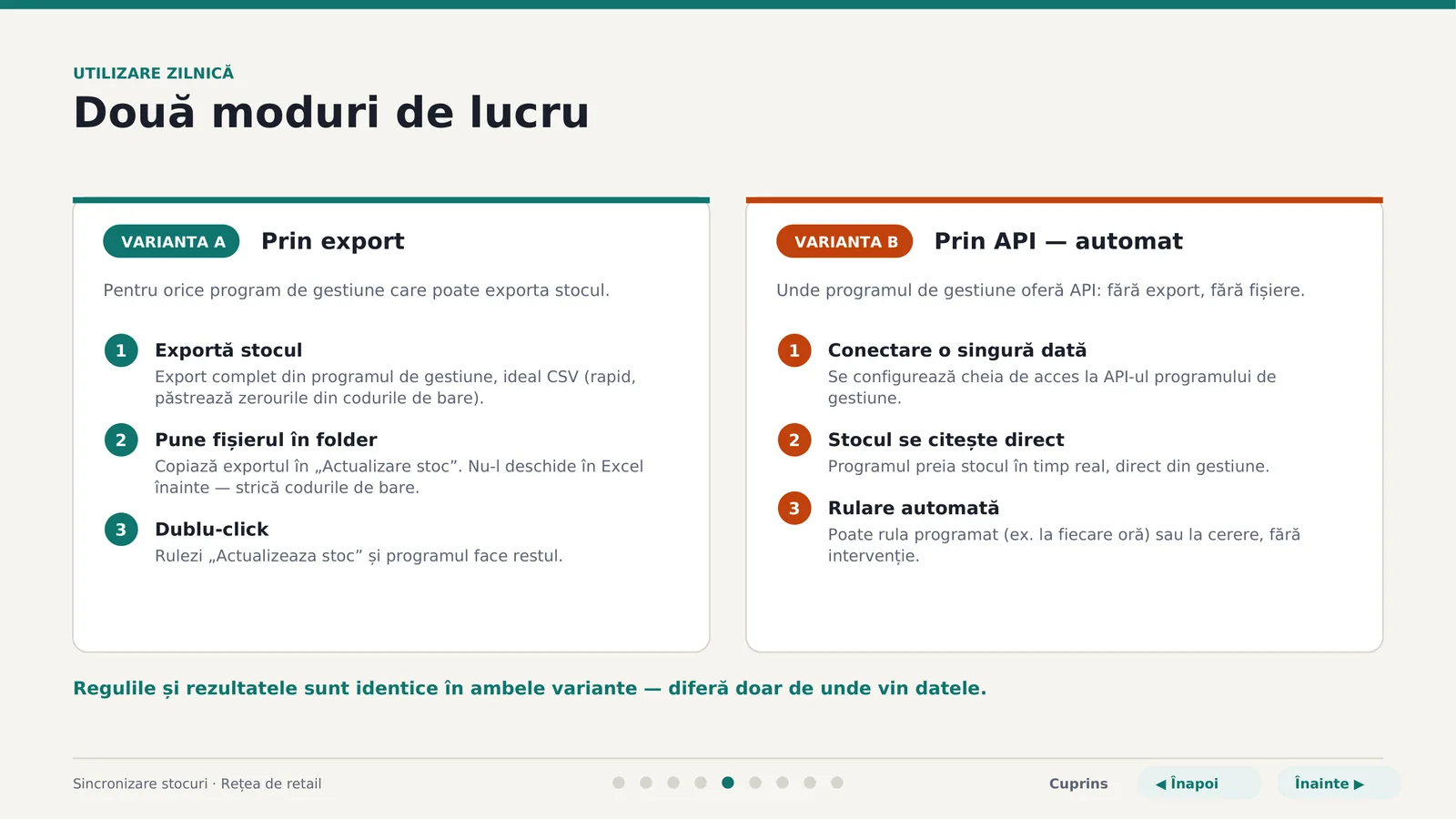The image size is (1456, 819).
Task: Select the "Unde programul de gestiune oferă API" description
Action: coord(1040,290)
